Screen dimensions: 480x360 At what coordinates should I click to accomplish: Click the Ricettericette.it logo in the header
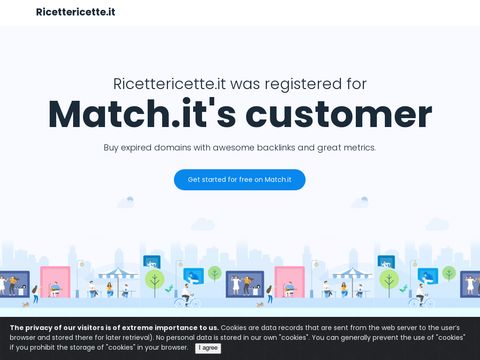tap(76, 12)
